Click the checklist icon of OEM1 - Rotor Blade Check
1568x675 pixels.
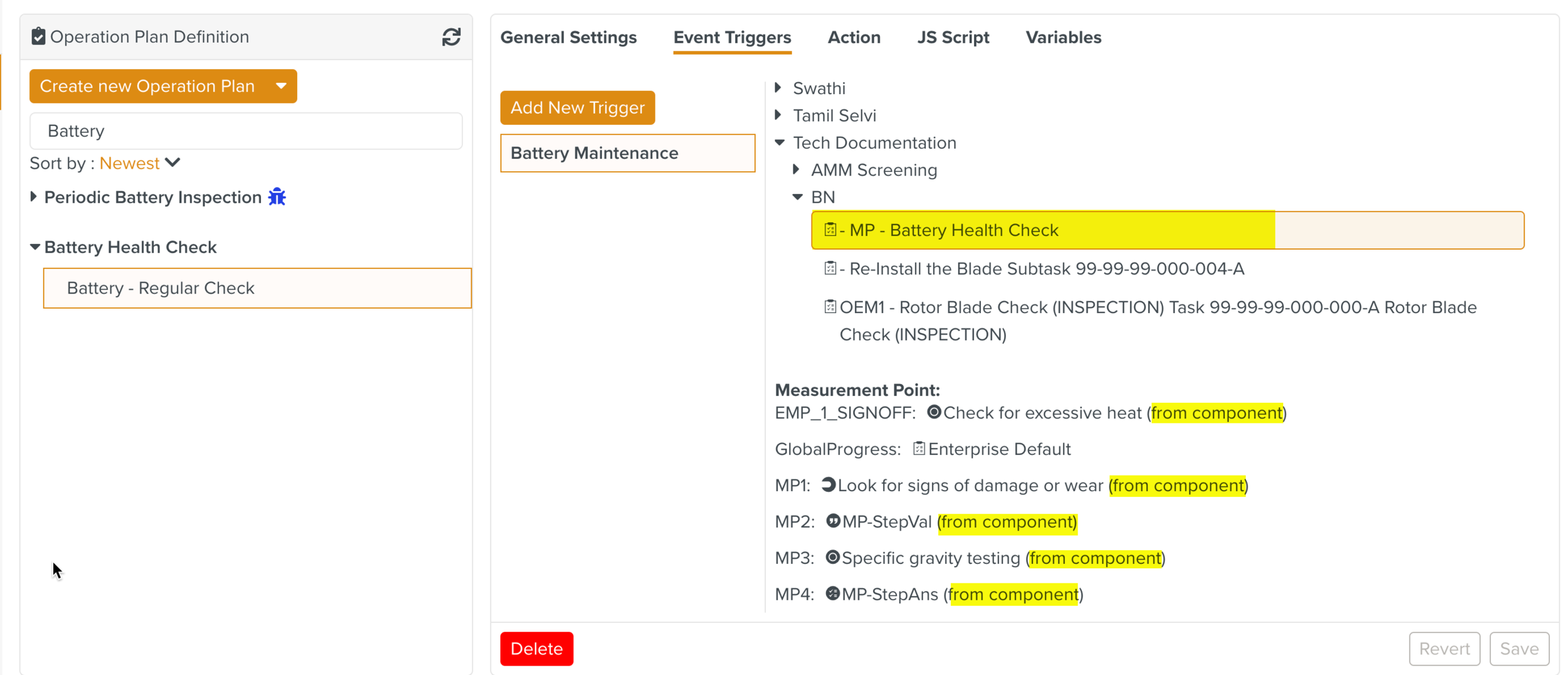coord(830,307)
